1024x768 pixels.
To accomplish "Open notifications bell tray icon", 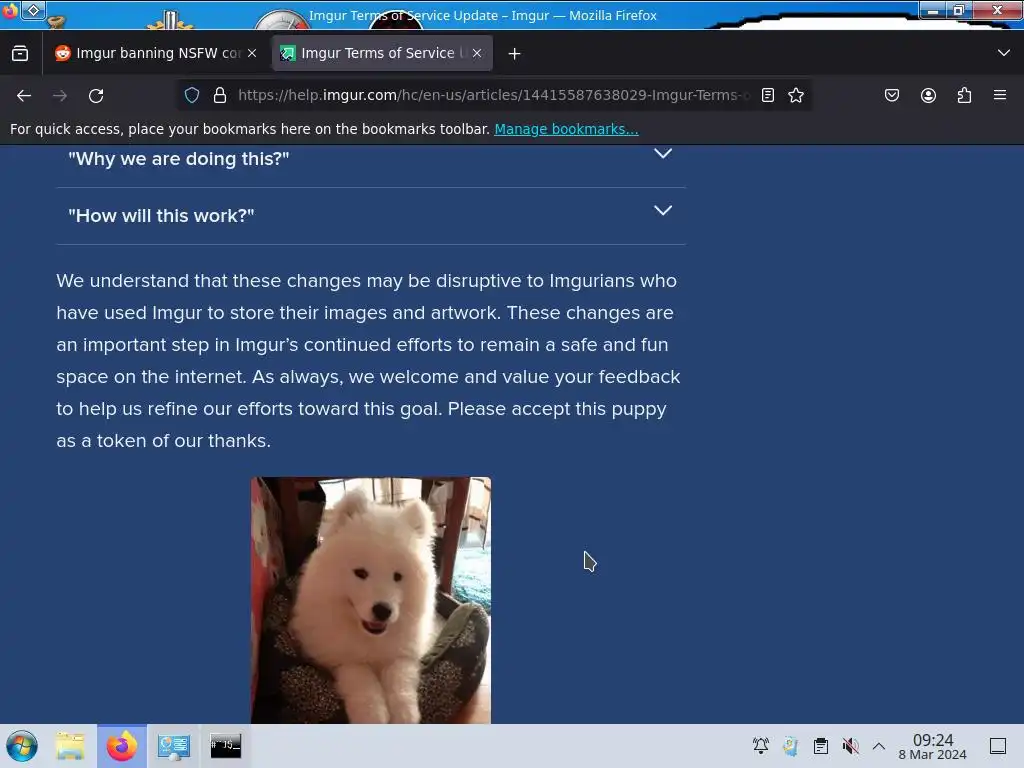I will point(761,746).
